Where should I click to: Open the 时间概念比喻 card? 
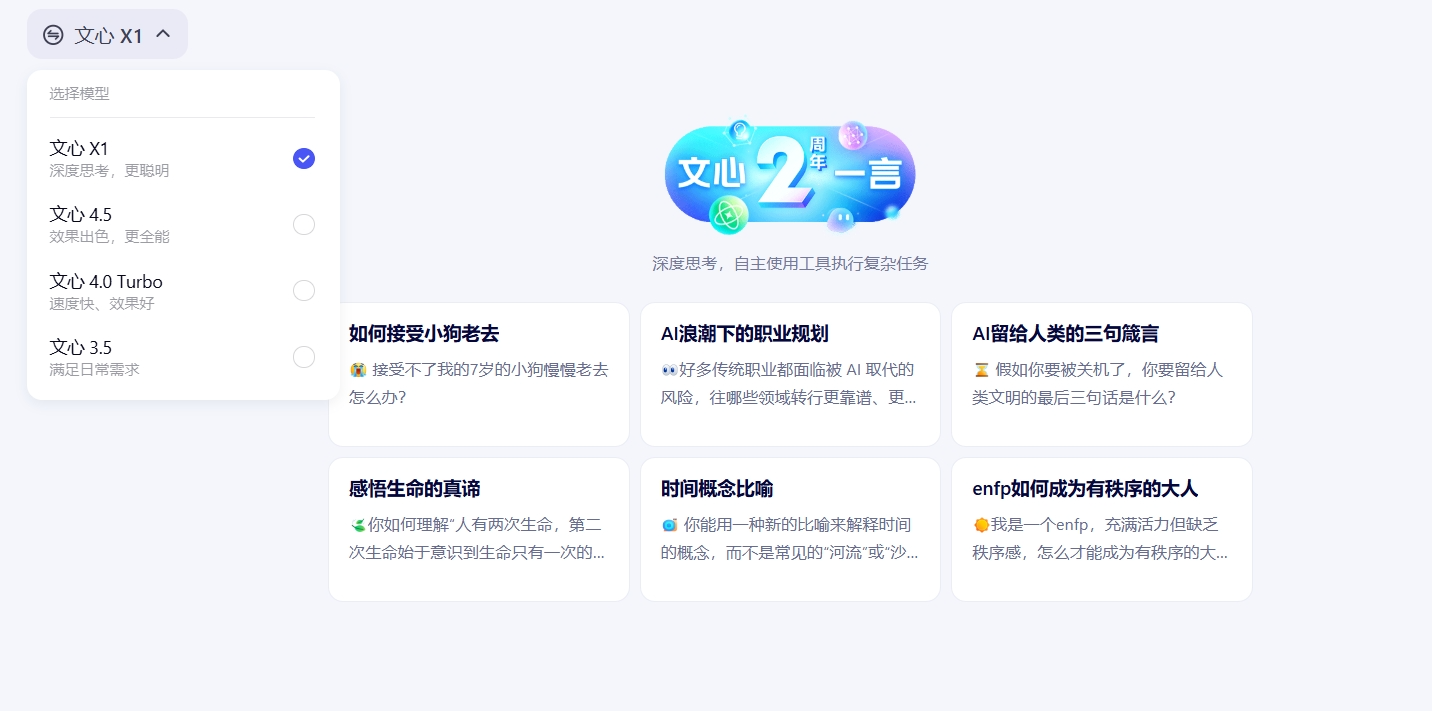(x=790, y=529)
